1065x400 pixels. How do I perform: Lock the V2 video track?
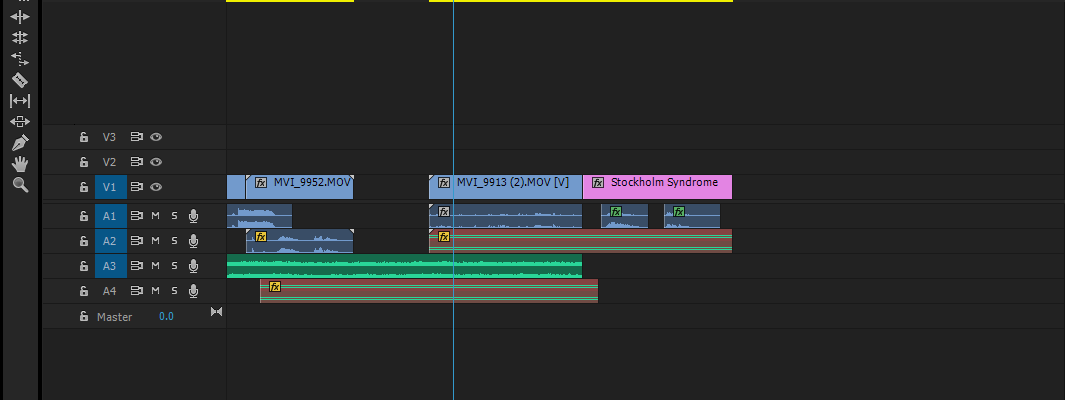[x=84, y=162]
